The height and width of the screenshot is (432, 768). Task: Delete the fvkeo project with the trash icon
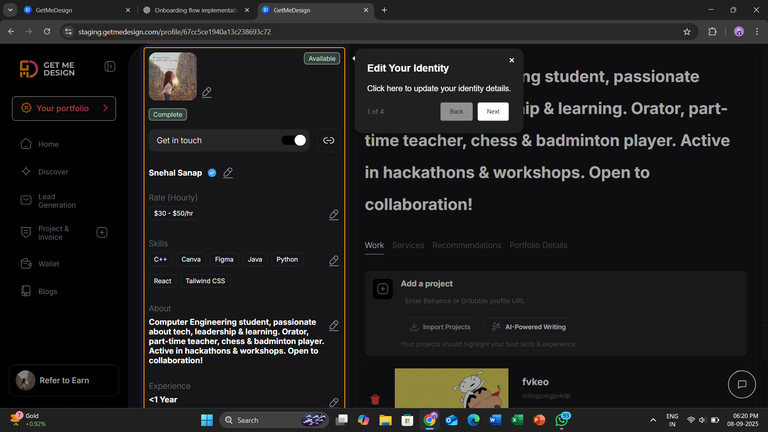tap(375, 400)
